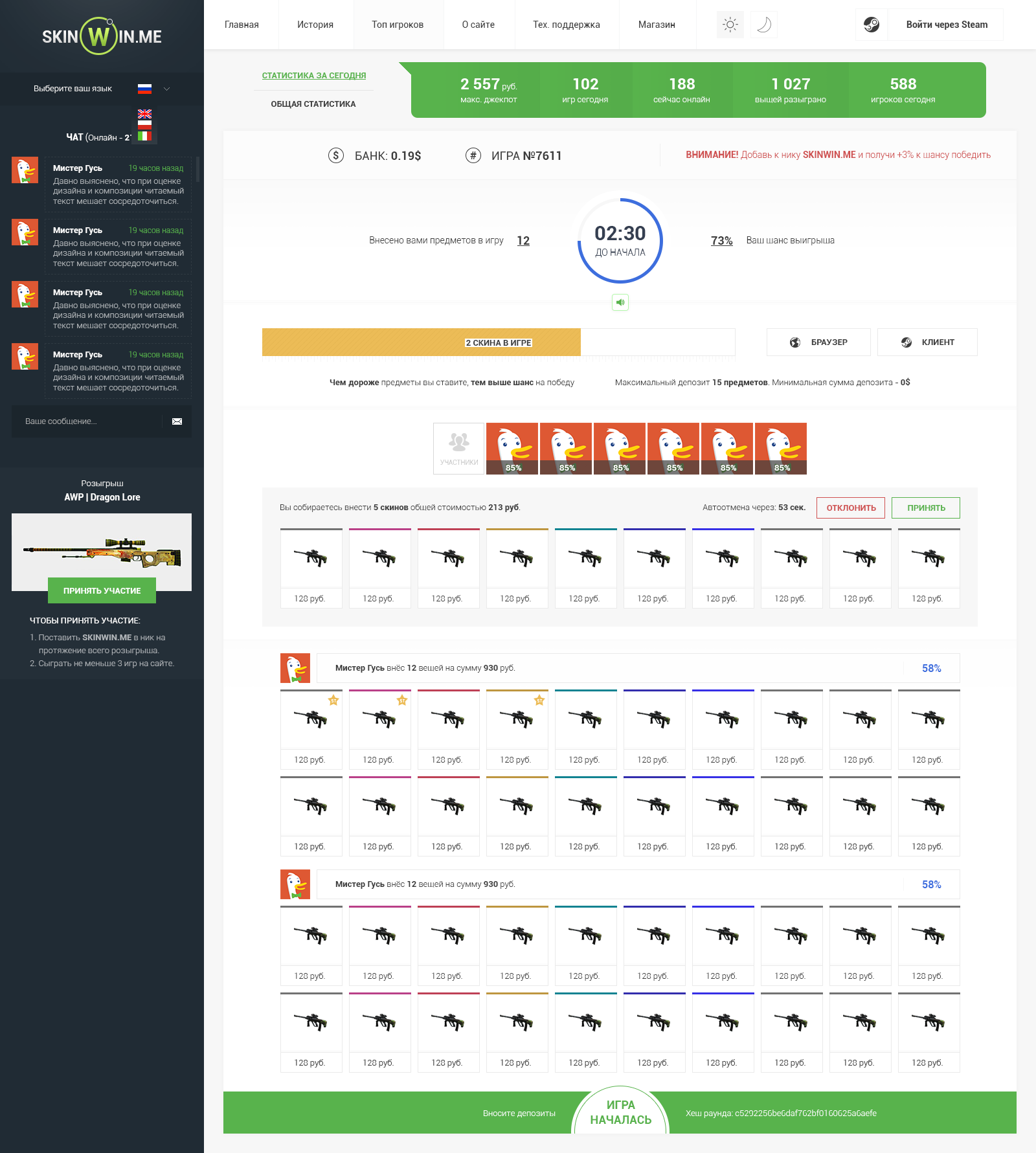Send chat message envelope icon
The height and width of the screenshot is (1153, 1036).
pos(177,421)
